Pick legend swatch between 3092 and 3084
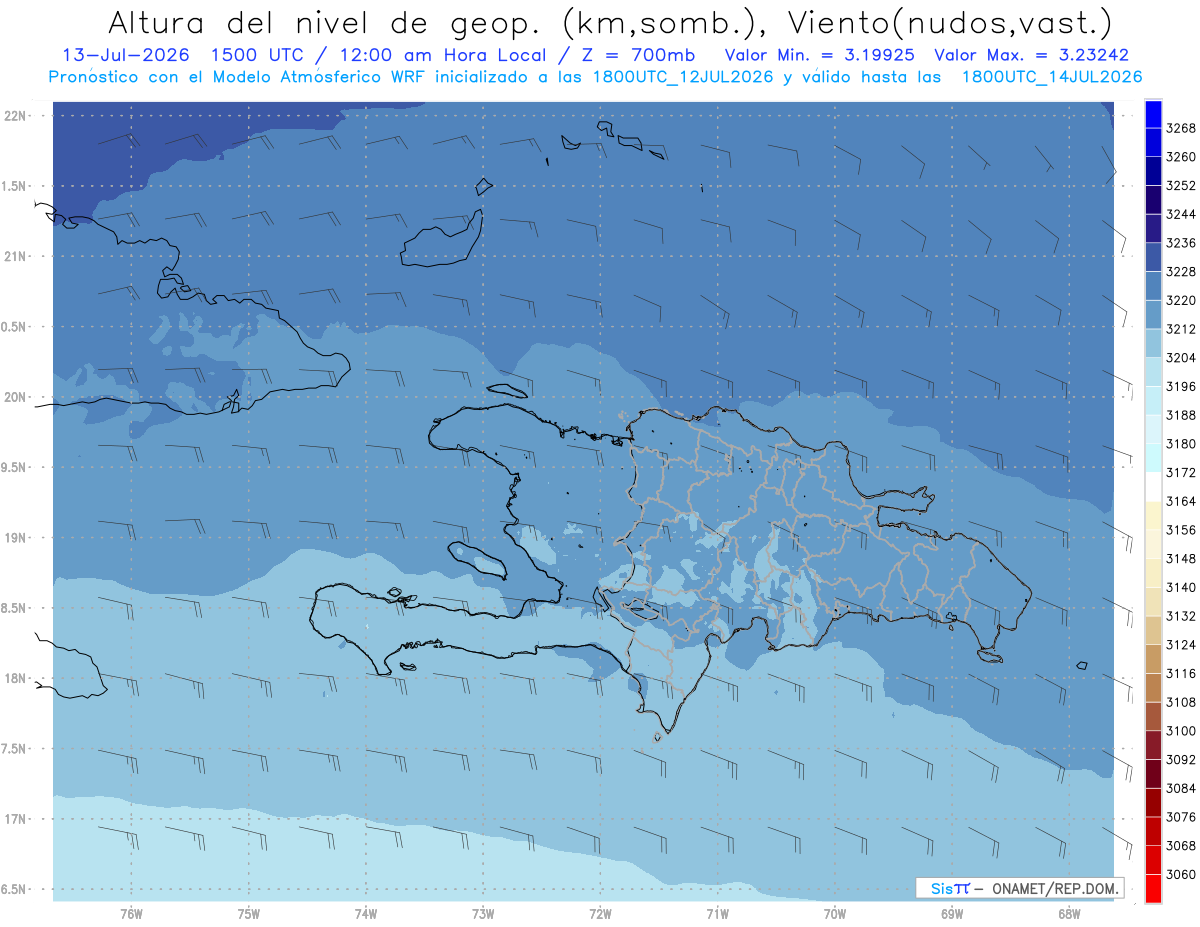 tap(1153, 774)
